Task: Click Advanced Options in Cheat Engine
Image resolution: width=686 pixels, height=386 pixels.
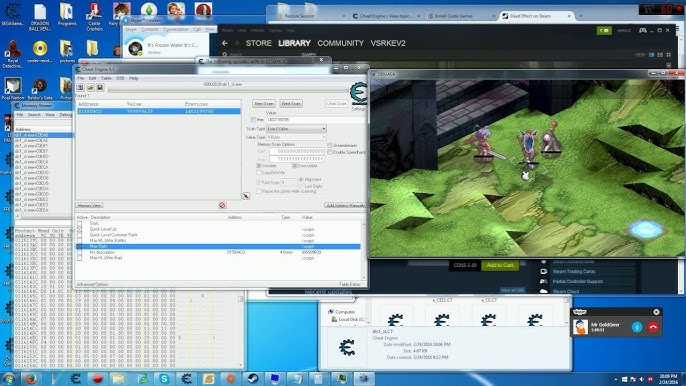Action: tap(92, 284)
